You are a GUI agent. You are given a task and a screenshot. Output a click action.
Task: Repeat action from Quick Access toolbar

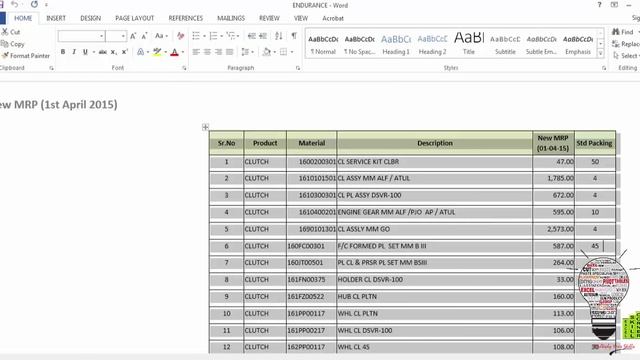tap(34, 5)
